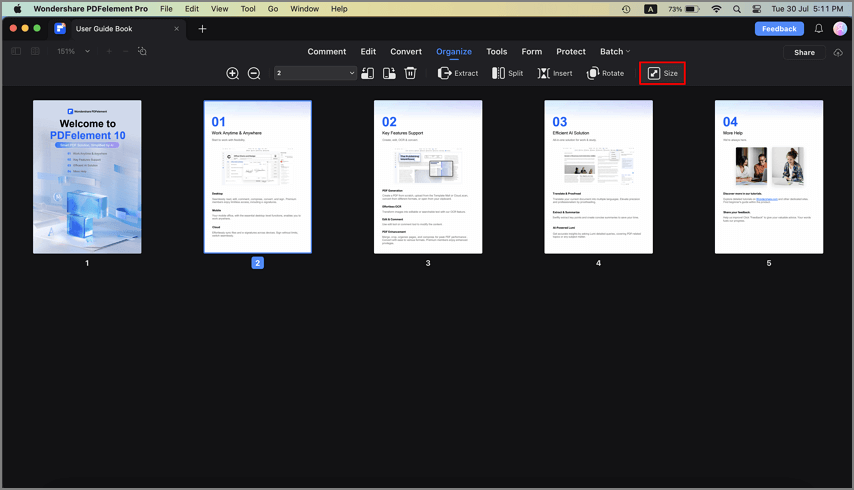Switch to the Comment tab
The width and height of the screenshot is (854, 490).
click(x=327, y=51)
